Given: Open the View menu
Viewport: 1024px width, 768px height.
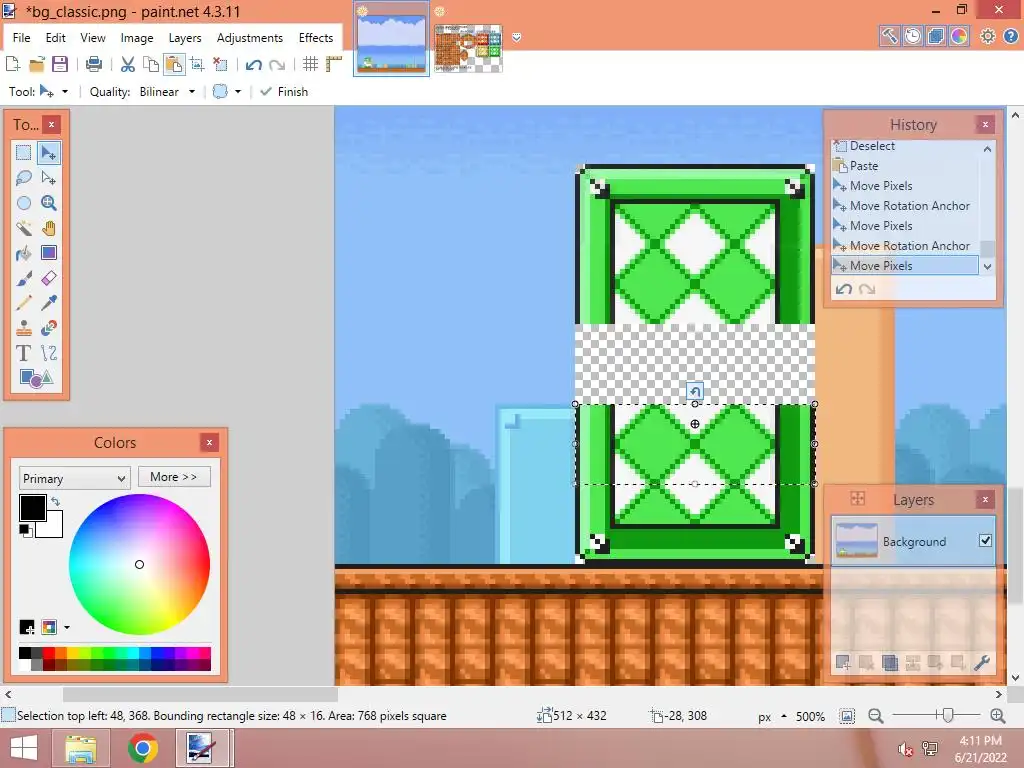Looking at the screenshot, I should [93, 38].
